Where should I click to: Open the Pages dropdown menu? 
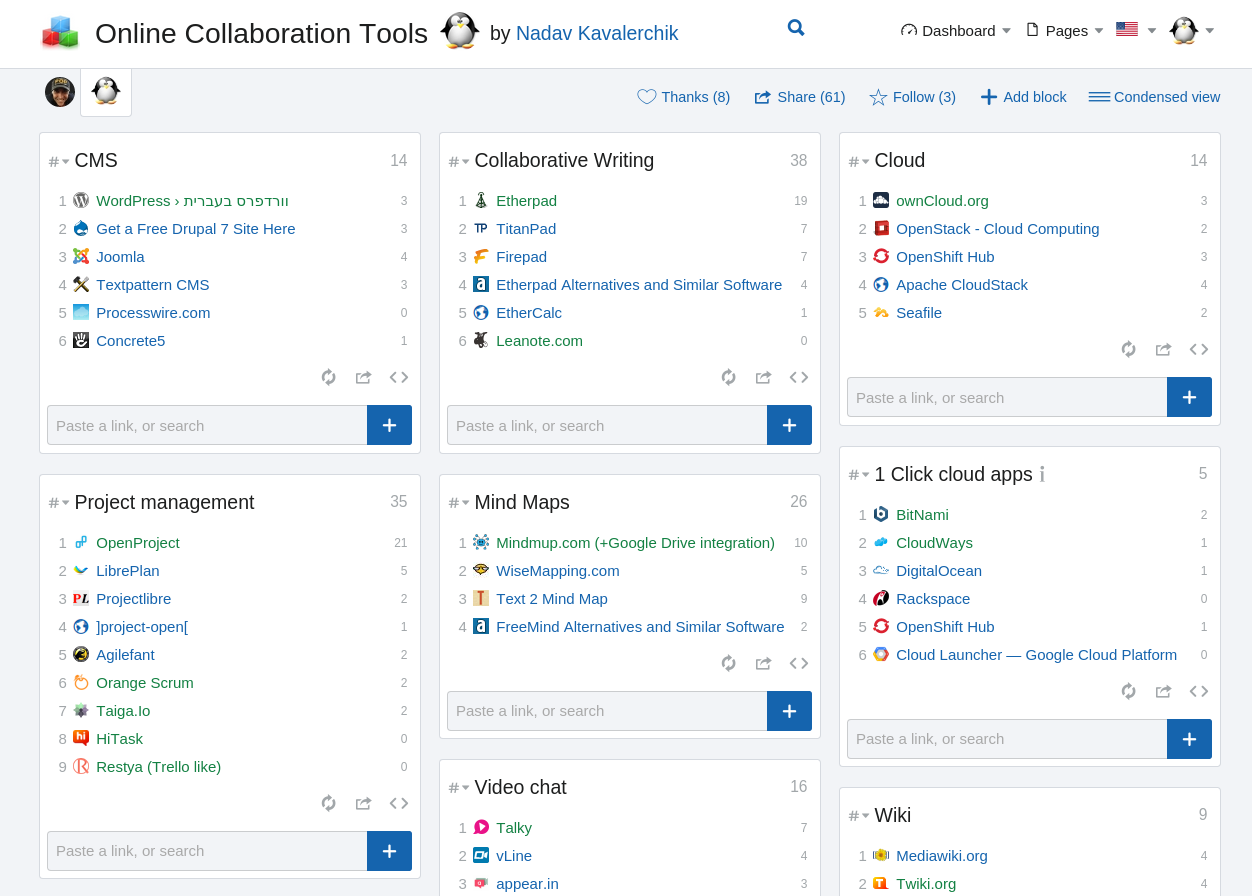click(x=1065, y=31)
